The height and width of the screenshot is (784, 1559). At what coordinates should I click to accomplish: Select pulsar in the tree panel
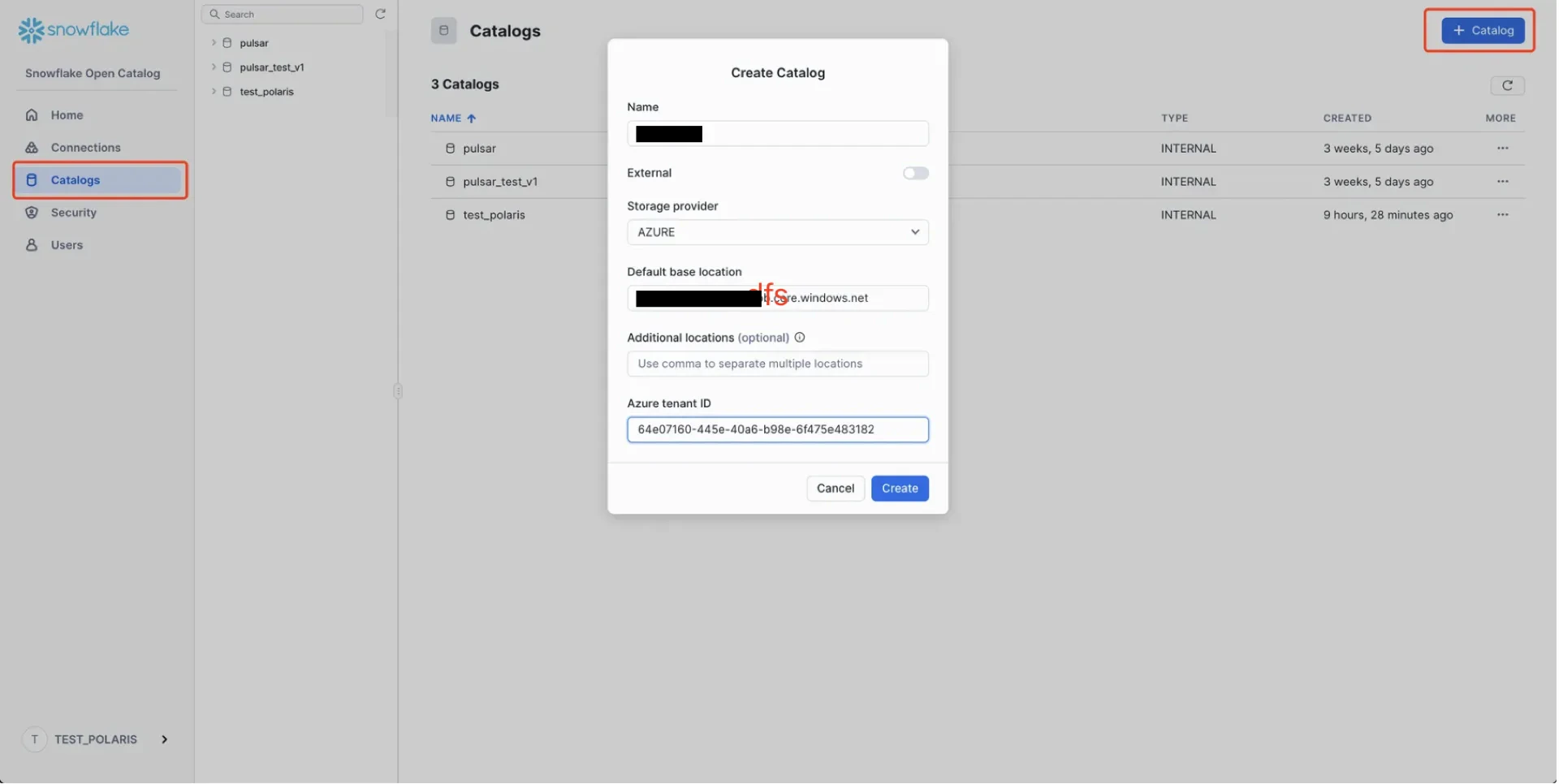254,43
